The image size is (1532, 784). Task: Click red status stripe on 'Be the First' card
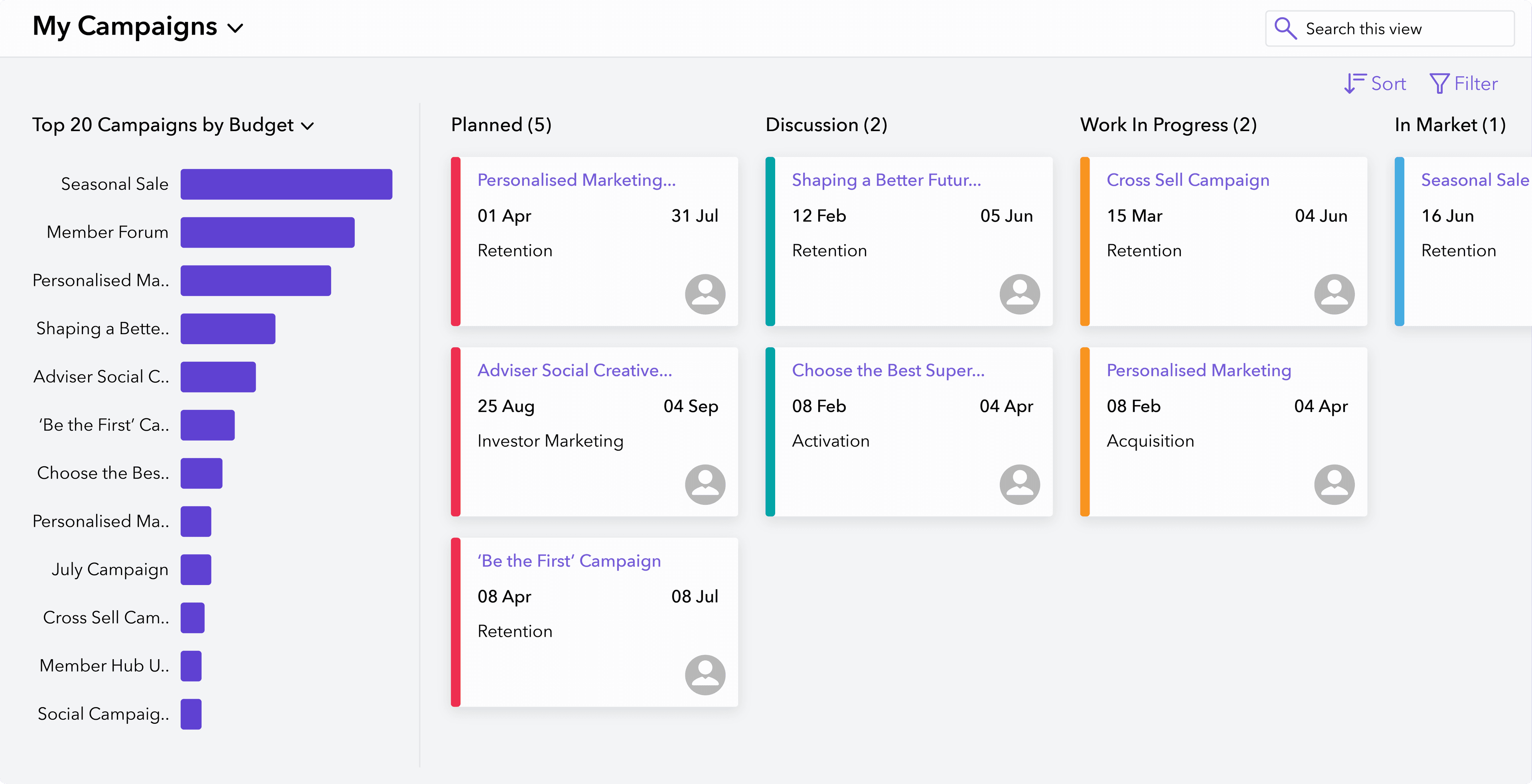[x=456, y=622]
